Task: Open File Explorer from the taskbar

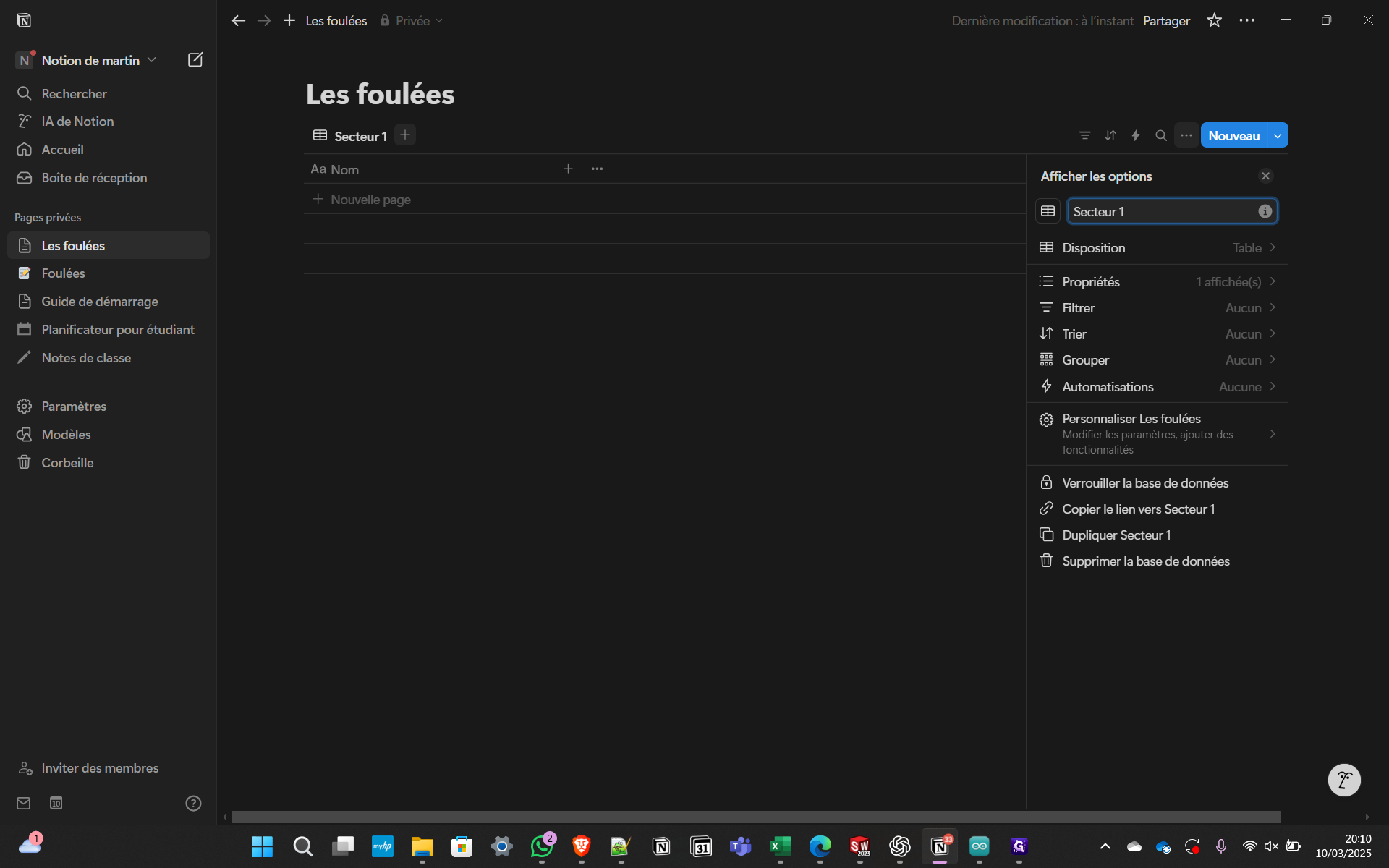Action: point(422,846)
